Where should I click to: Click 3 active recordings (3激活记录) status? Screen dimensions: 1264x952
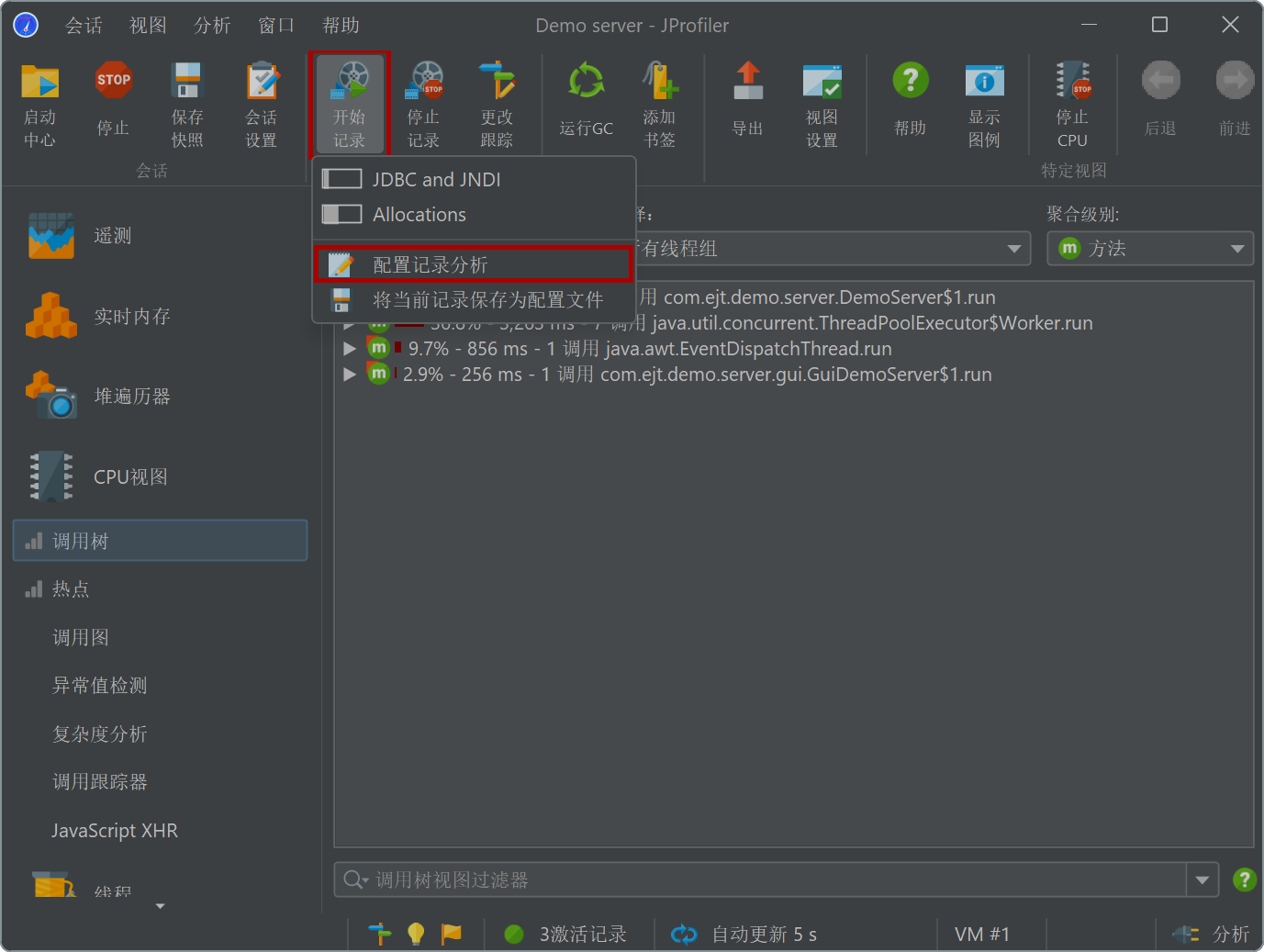[566, 935]
